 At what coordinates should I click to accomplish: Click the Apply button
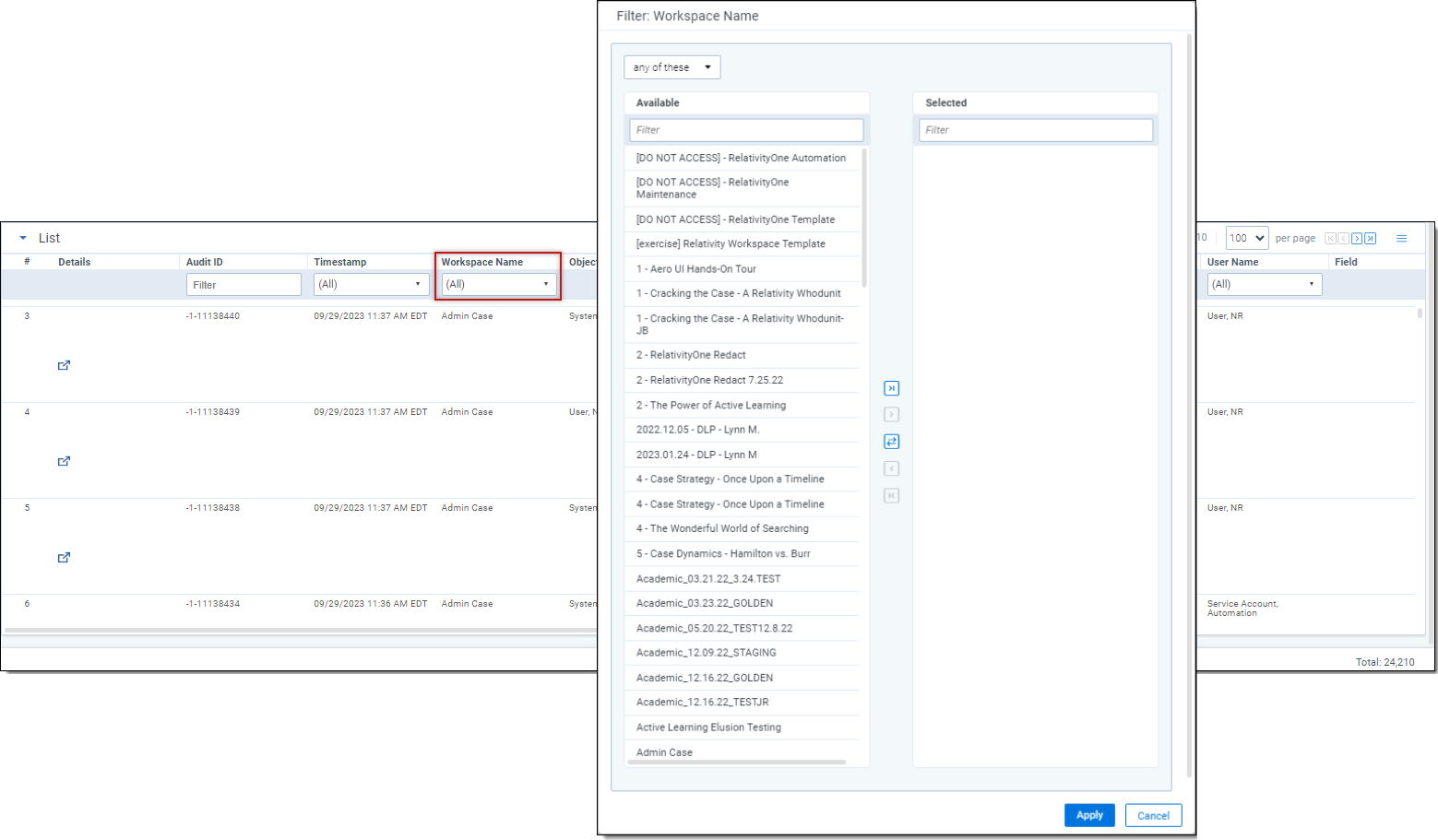point(1089,815)
